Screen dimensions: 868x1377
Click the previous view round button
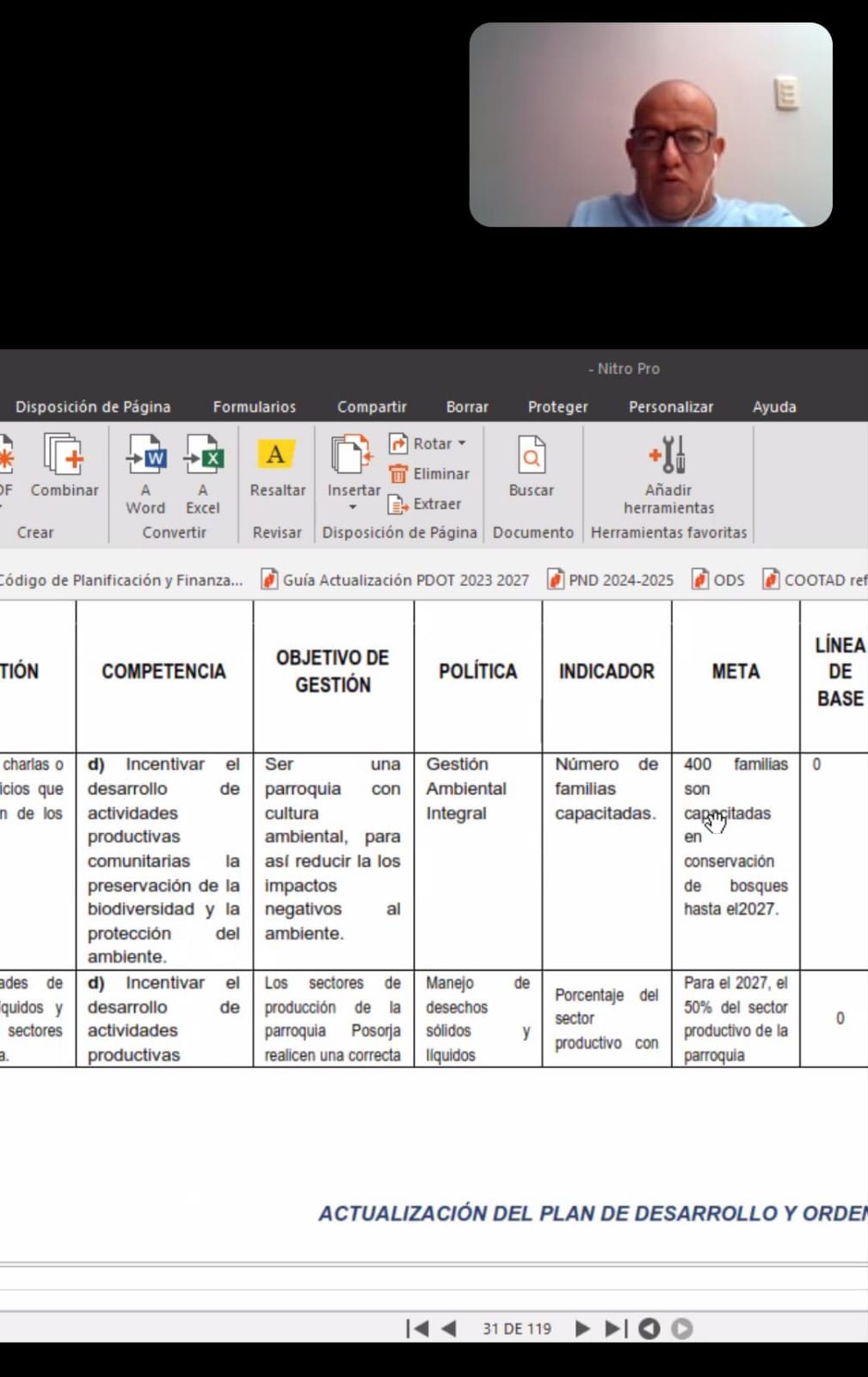pos(649,1329)
